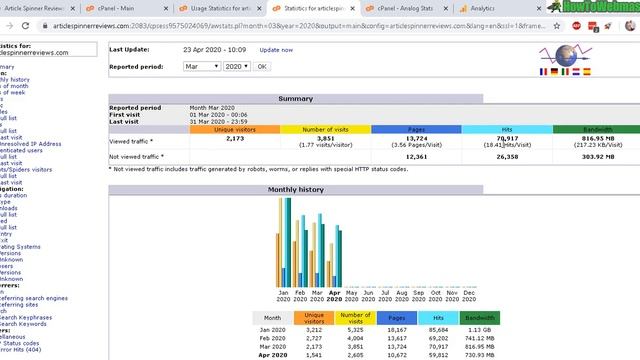Switch language using the French flag
Image resolution: width=640 pixels, height=360 pixels.
[x=543, y=72]
